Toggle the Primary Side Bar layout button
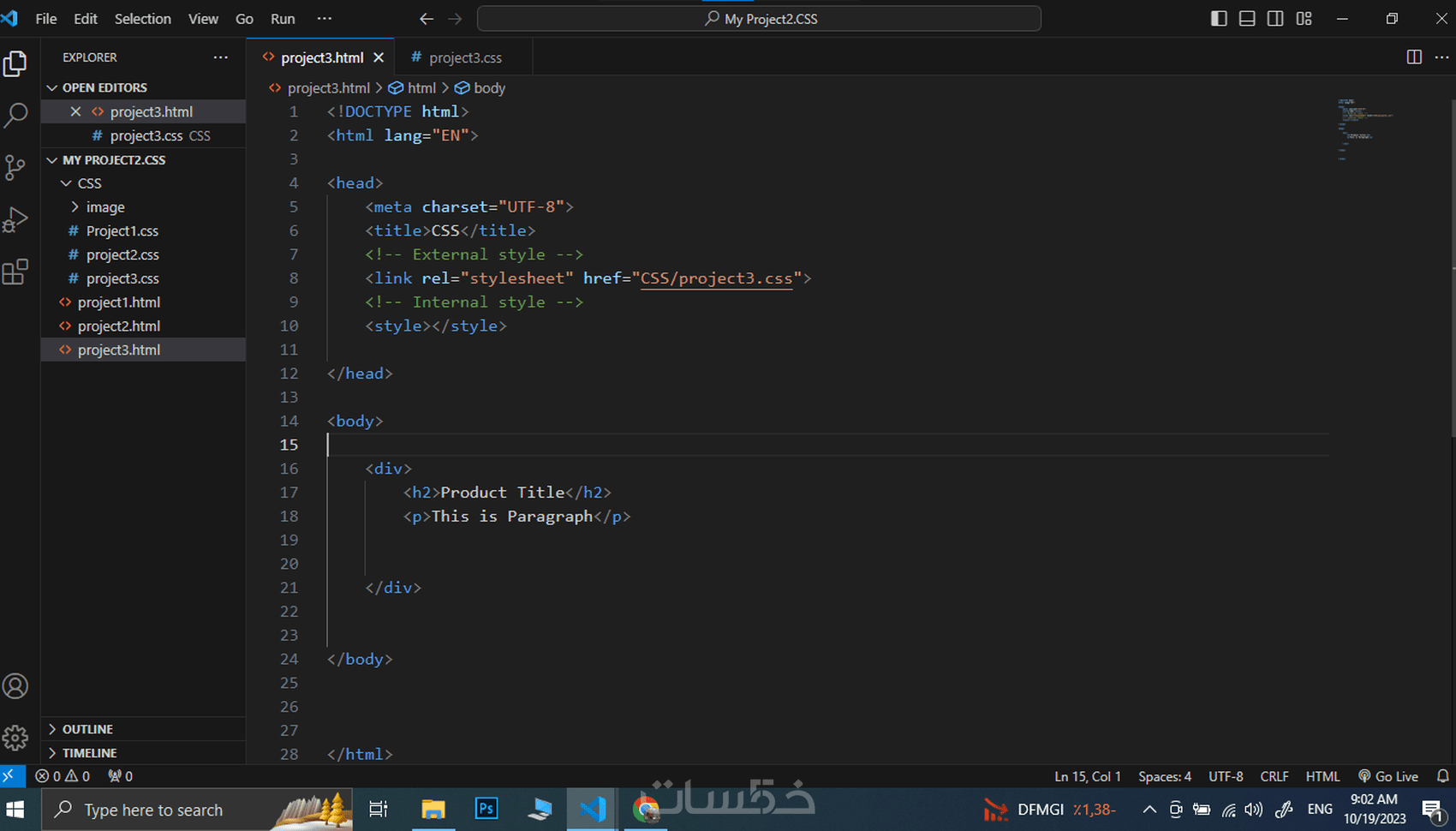The image size is (1456, 831). (1219, 19)
